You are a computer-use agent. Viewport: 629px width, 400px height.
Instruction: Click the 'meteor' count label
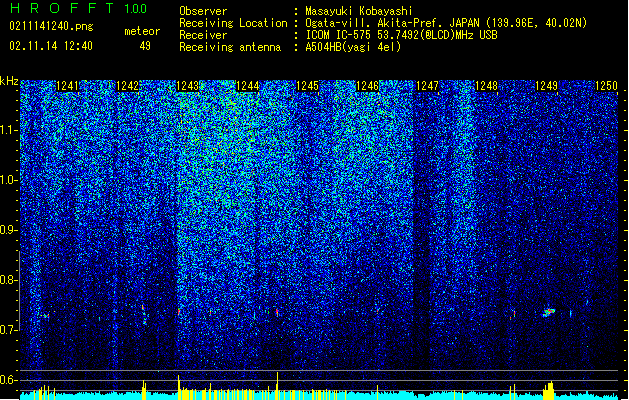coord(142,31)
